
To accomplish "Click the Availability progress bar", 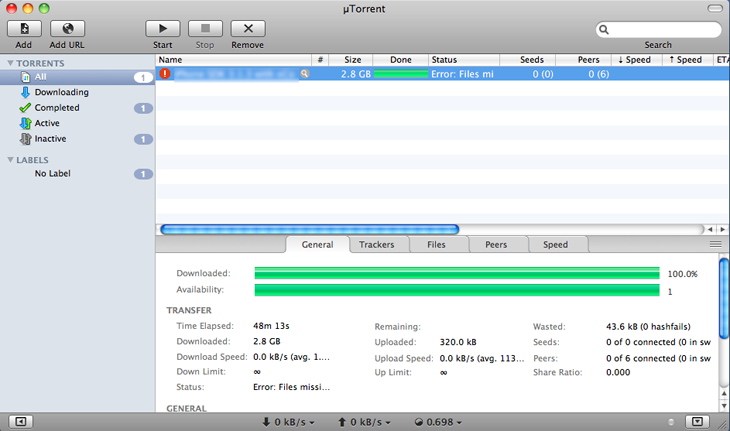I will click(457, 290).
